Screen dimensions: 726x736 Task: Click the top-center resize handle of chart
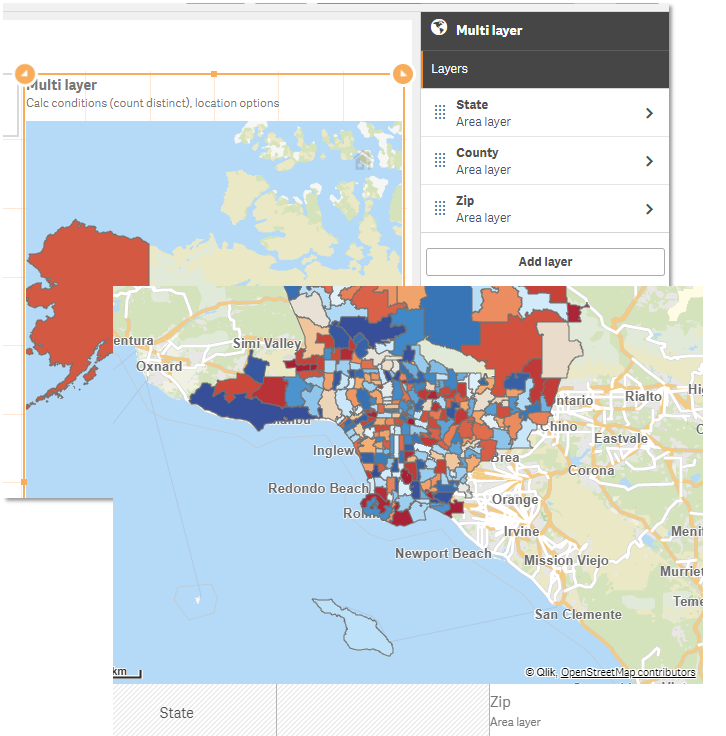tap(214, 74)
